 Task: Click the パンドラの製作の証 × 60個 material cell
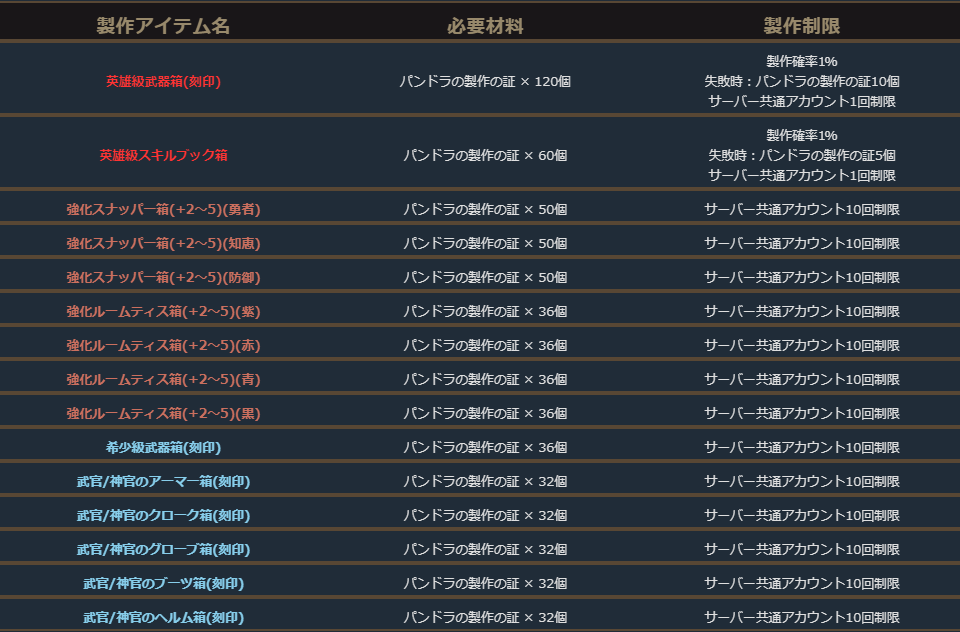[x=485, y=155]
